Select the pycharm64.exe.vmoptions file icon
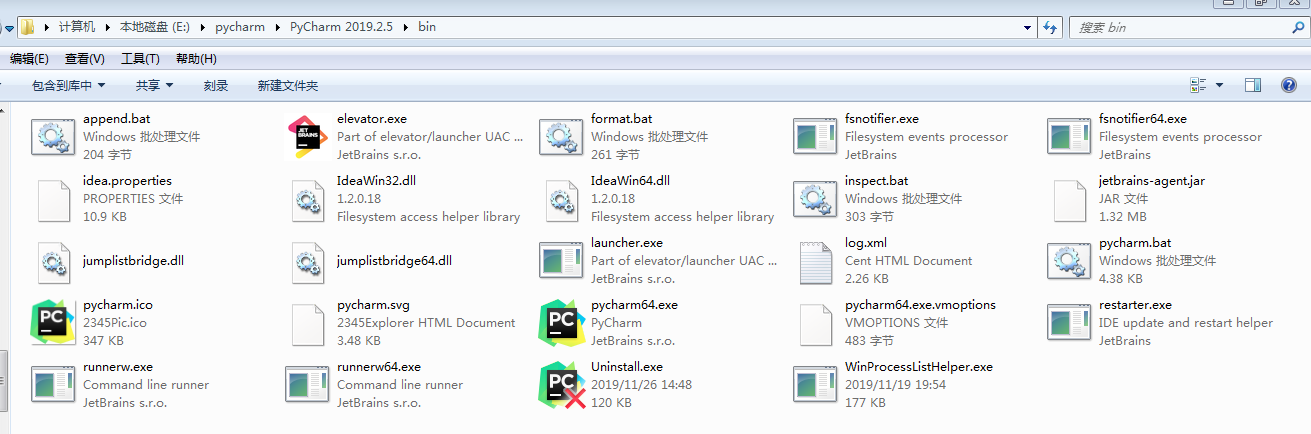 point(814,323)
